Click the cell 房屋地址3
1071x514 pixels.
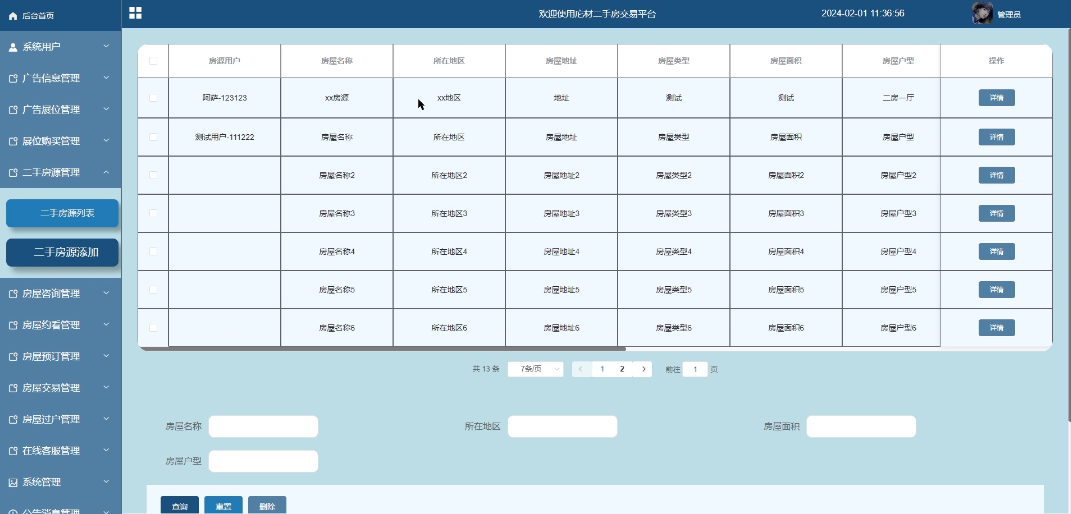click(x=561, y=213)
